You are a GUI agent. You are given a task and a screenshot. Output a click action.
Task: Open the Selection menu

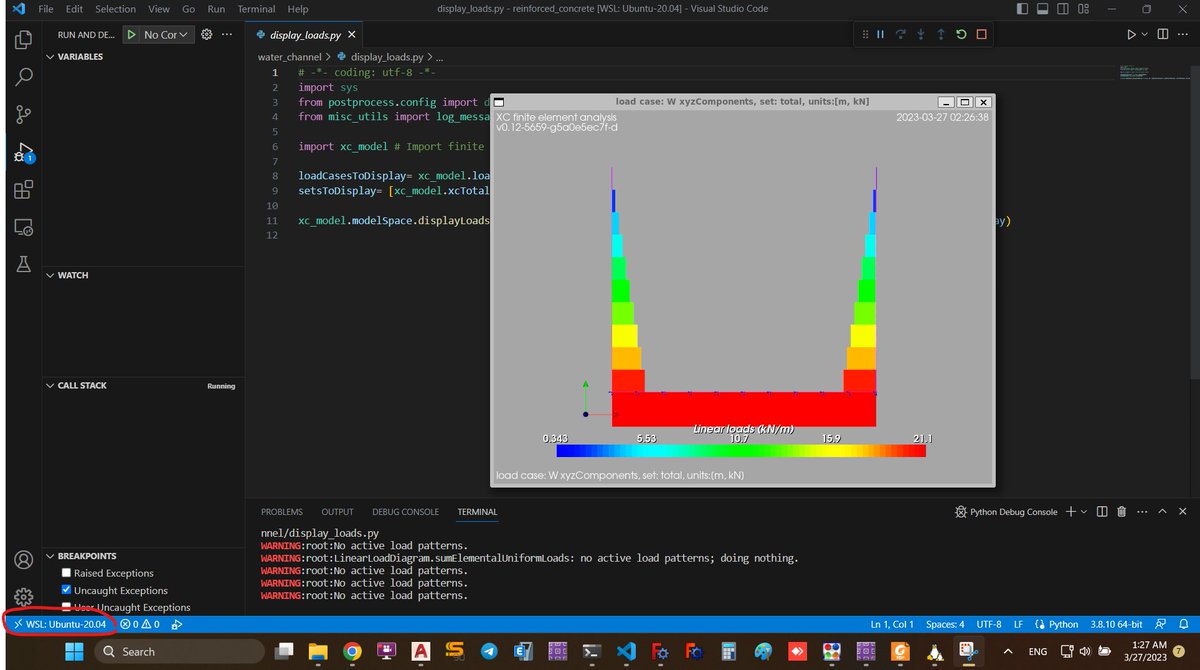coord(116,9)
